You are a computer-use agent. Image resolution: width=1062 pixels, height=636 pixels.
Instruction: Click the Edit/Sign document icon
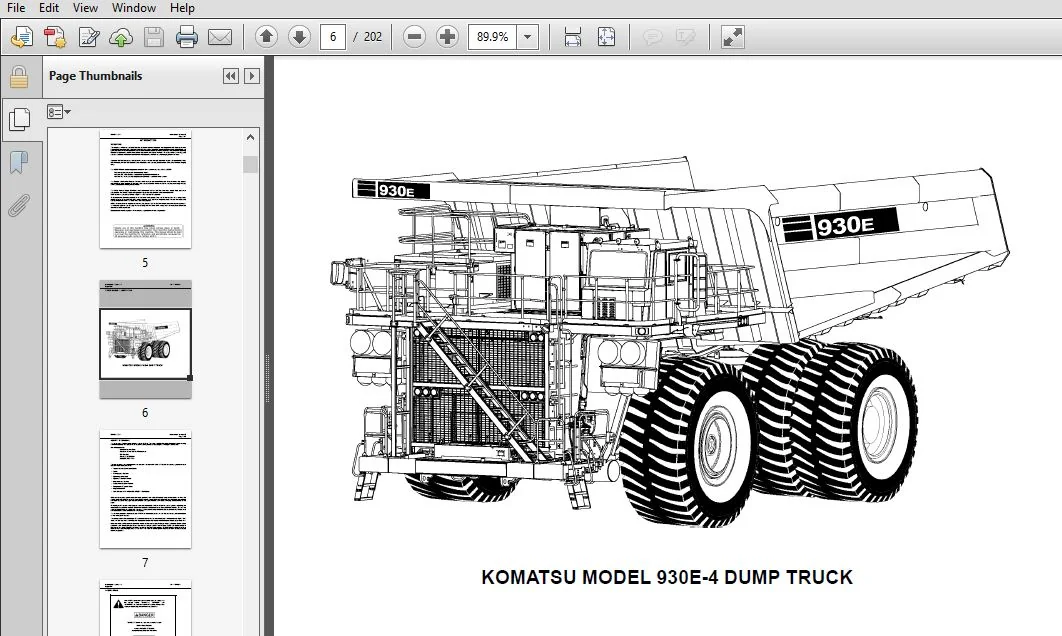(88, 37)
